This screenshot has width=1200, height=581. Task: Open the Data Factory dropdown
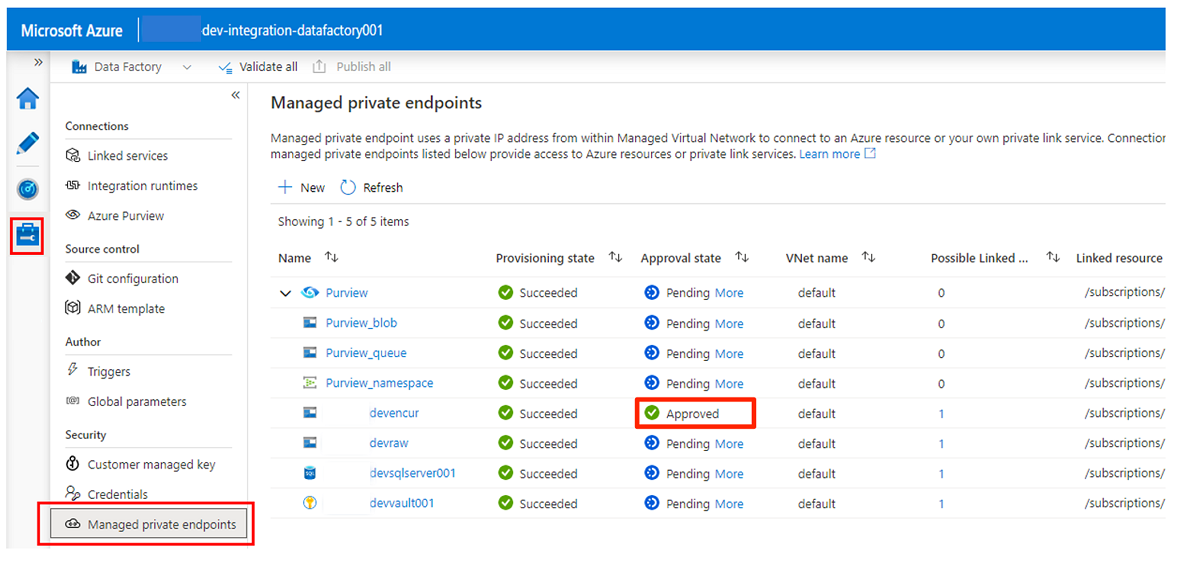(x=132, y=67)
